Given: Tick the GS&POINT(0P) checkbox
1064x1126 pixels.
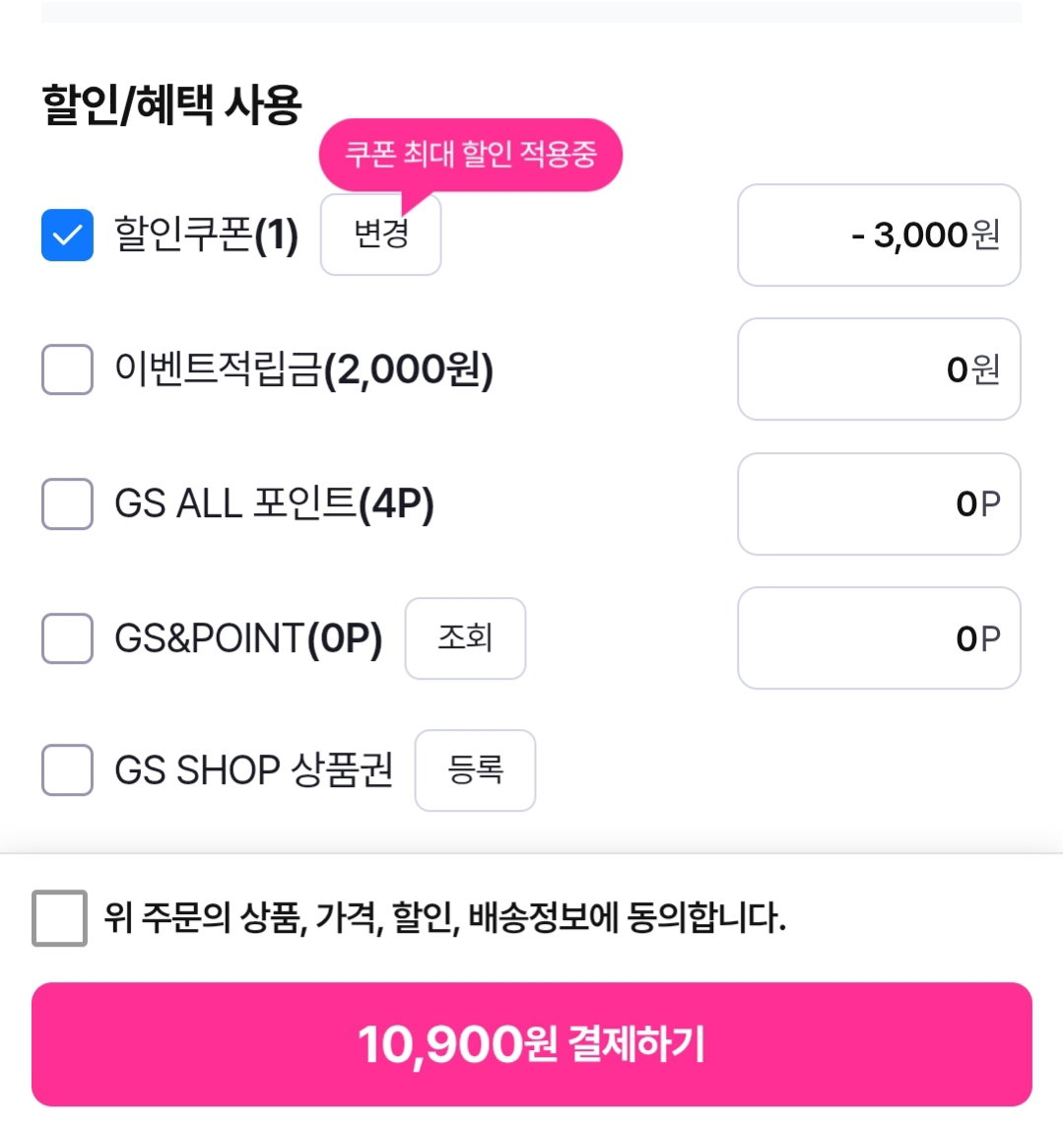Looking at the screenshot, I should pos(67,637).
